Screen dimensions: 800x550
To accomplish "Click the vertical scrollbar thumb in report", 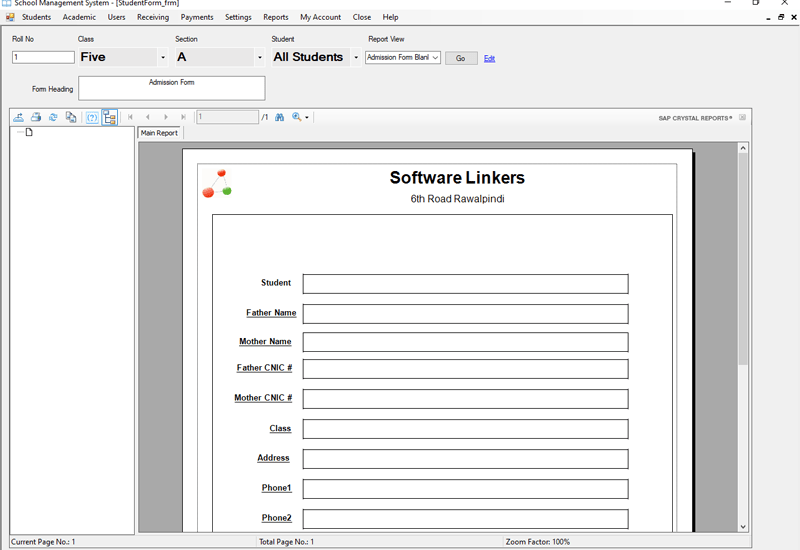I will tap(743, 259).
